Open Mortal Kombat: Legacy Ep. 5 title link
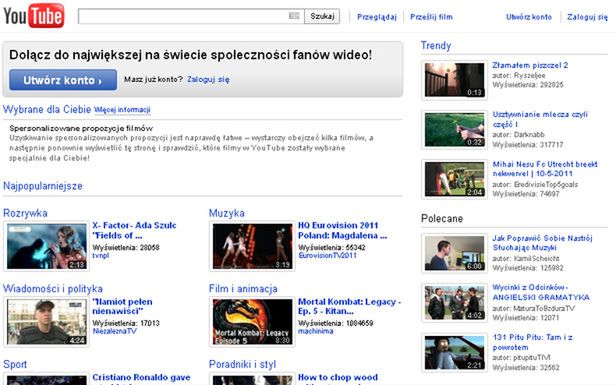The width and height of the screenshot is (616, 385). click(349, 306)
